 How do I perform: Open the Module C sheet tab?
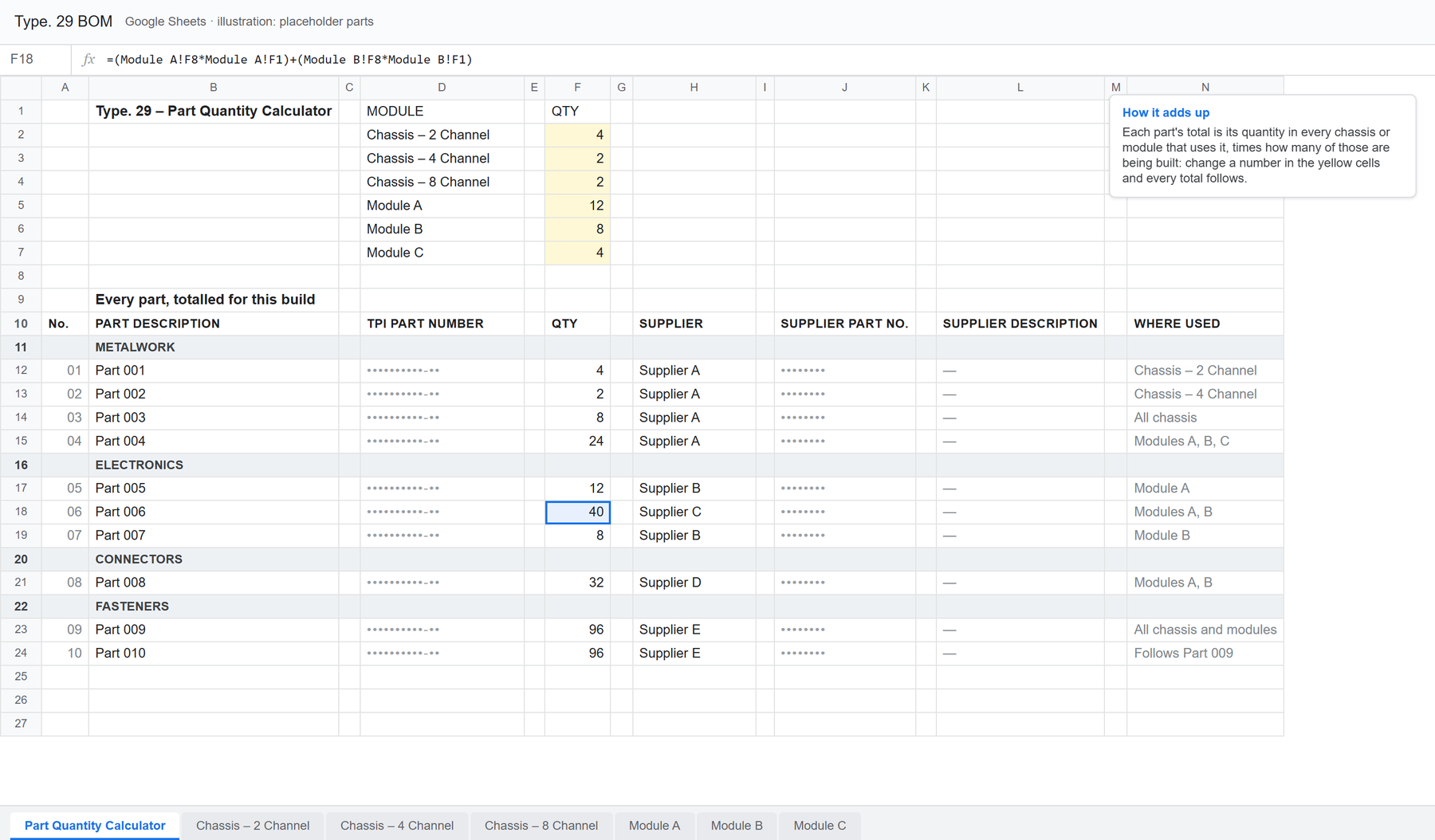(x=820, y=826)
